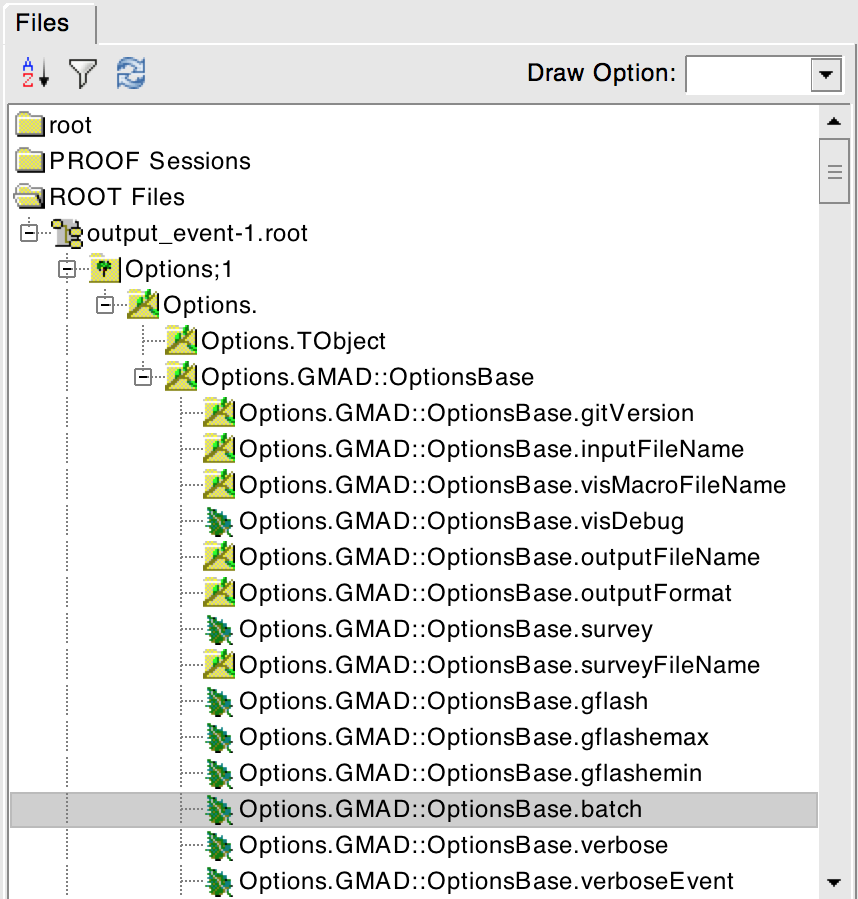
Task: Click the verbose leaf icon
Action: (x=219, y=846)
